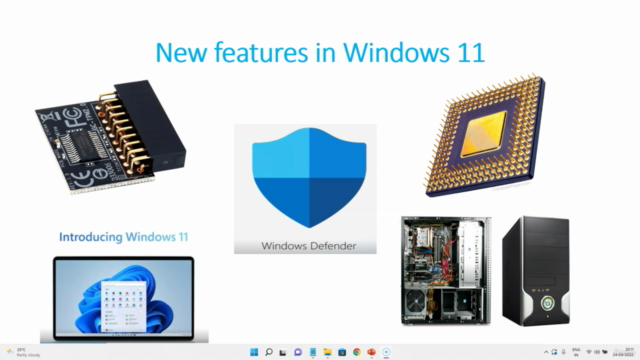This screenshot has height=360, width=640.
Task: Open the Windows Start menu
Action: (x=254, y=352)
